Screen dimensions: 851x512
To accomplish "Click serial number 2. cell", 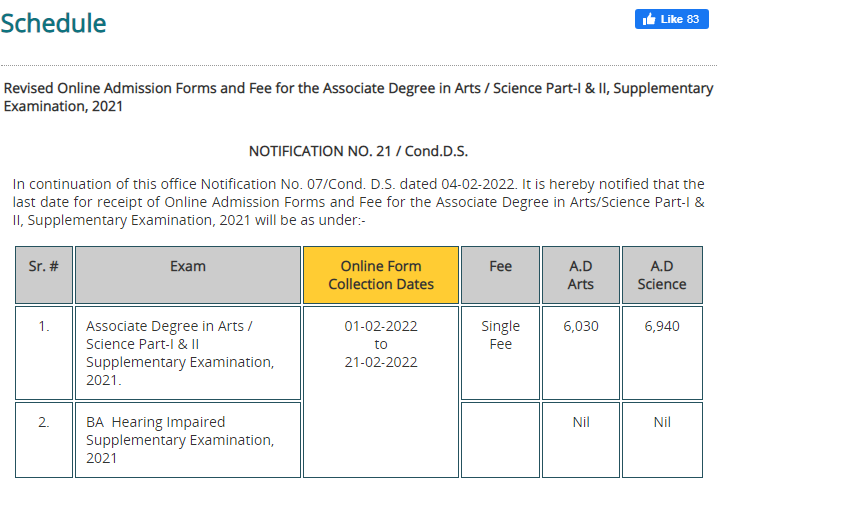I will pos(44,440).
